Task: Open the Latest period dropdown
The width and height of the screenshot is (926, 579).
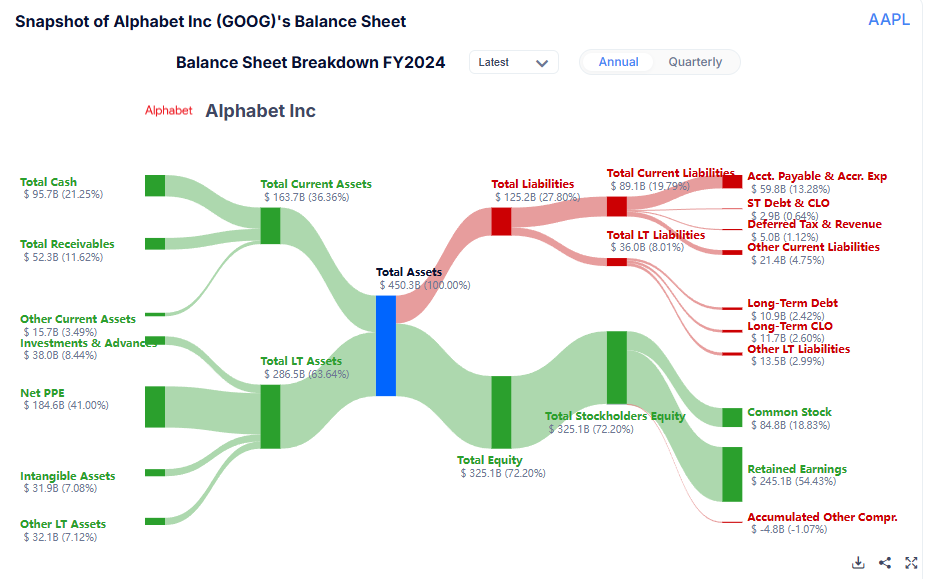Action: pos(514,62)
